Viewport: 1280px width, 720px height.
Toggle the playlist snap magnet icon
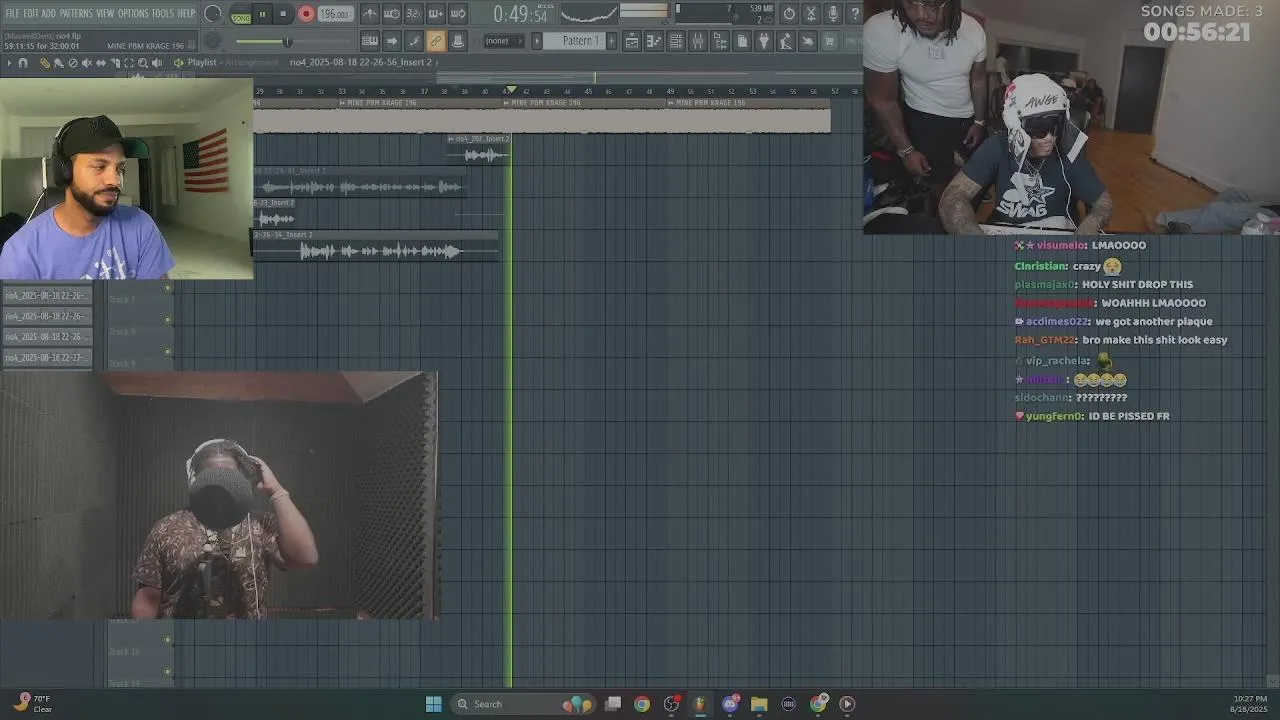[x=24, y=63]
